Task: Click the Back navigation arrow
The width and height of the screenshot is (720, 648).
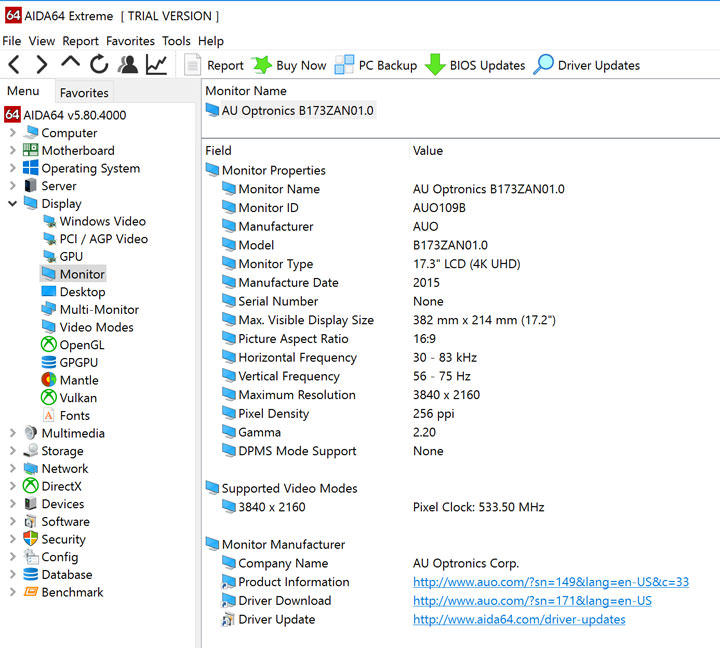Action: 14,65
